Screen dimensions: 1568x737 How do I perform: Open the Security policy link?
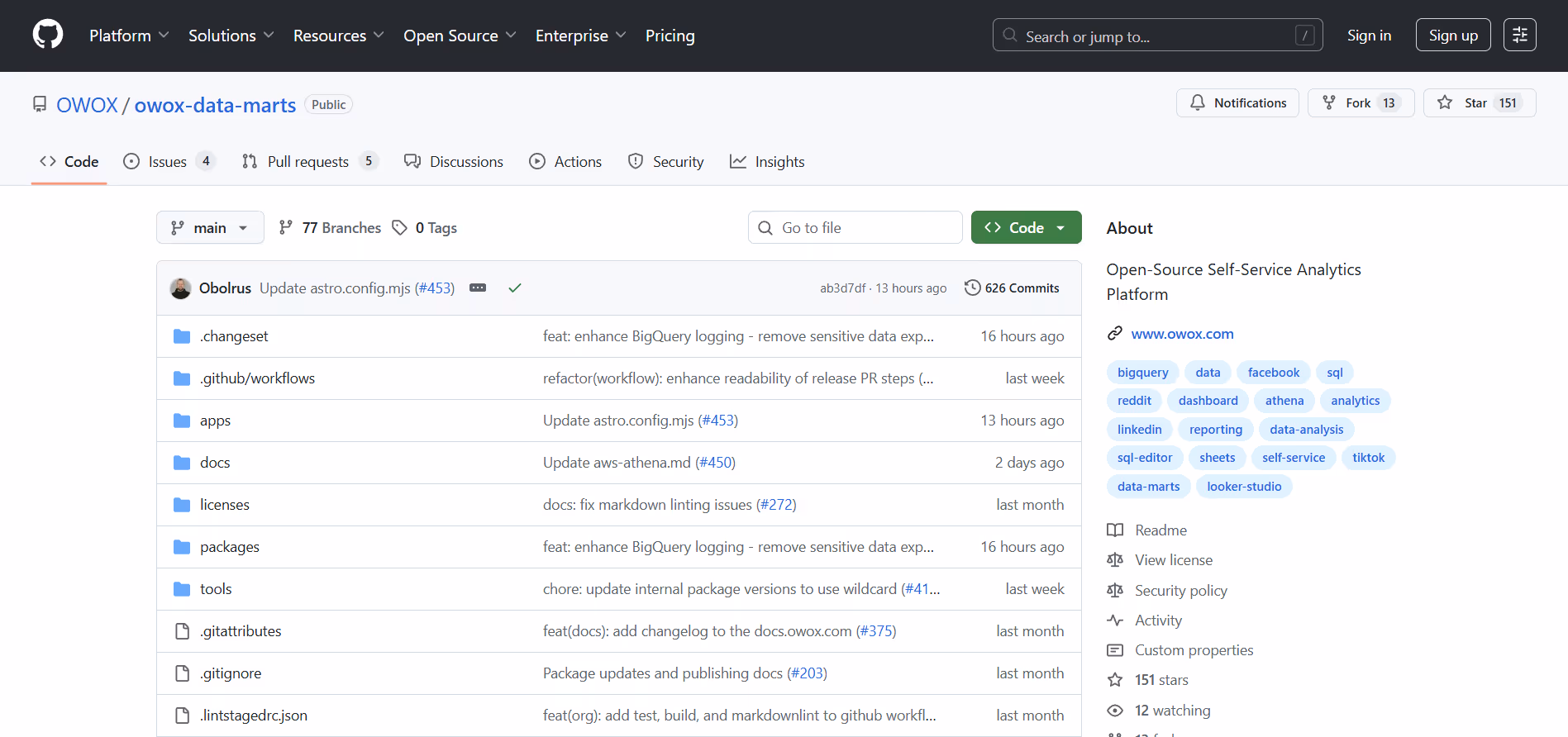[1180, 591]
